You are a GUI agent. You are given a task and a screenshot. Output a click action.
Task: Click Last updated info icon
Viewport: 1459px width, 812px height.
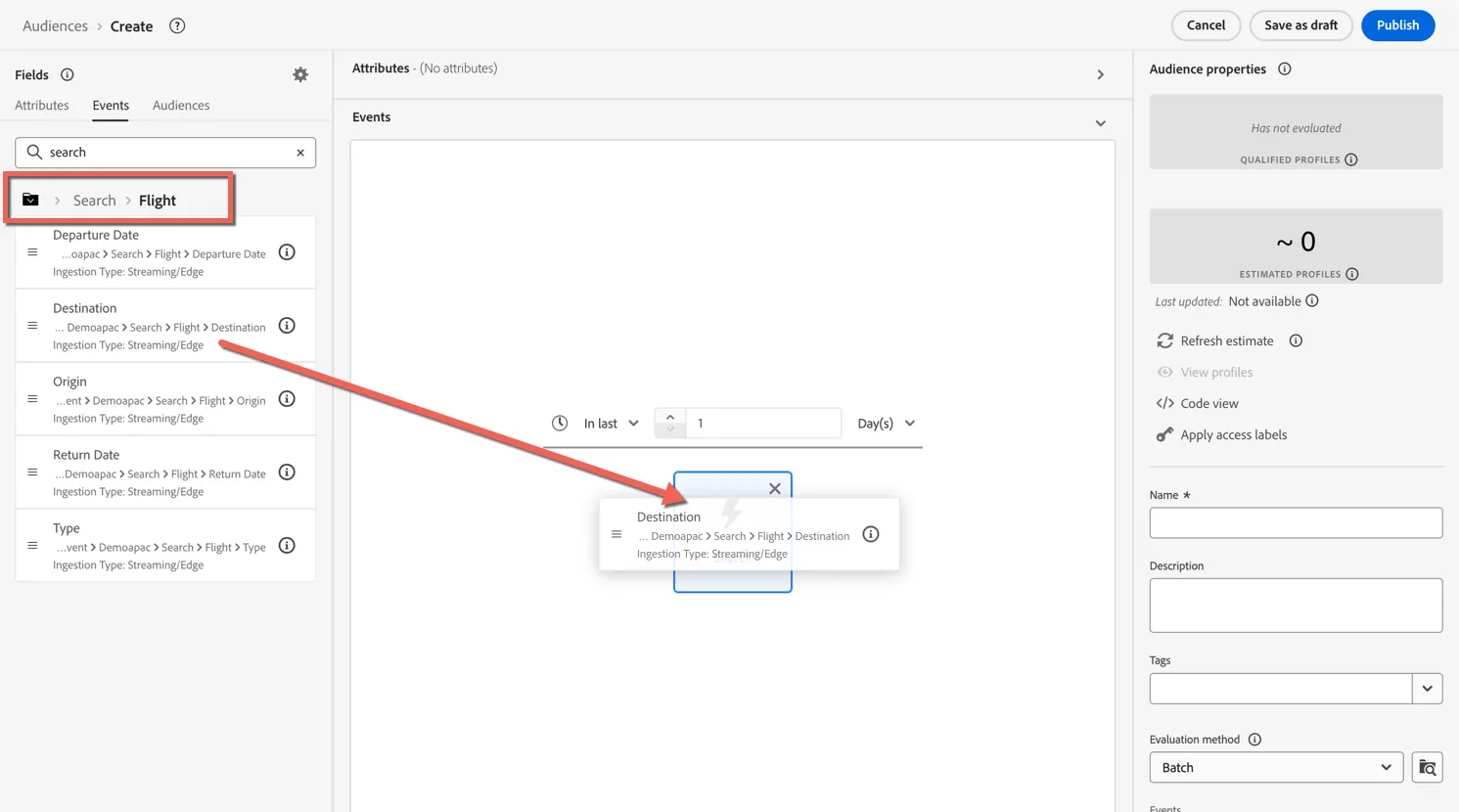pos(1312,301)
